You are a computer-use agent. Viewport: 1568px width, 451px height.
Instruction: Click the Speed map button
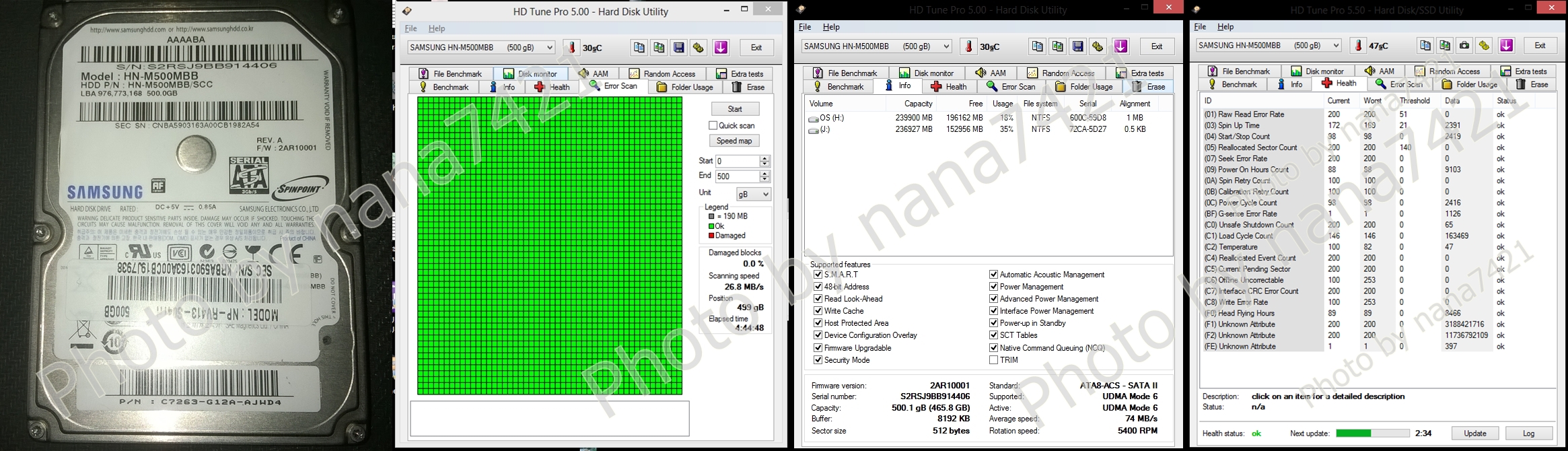point(734,141)
